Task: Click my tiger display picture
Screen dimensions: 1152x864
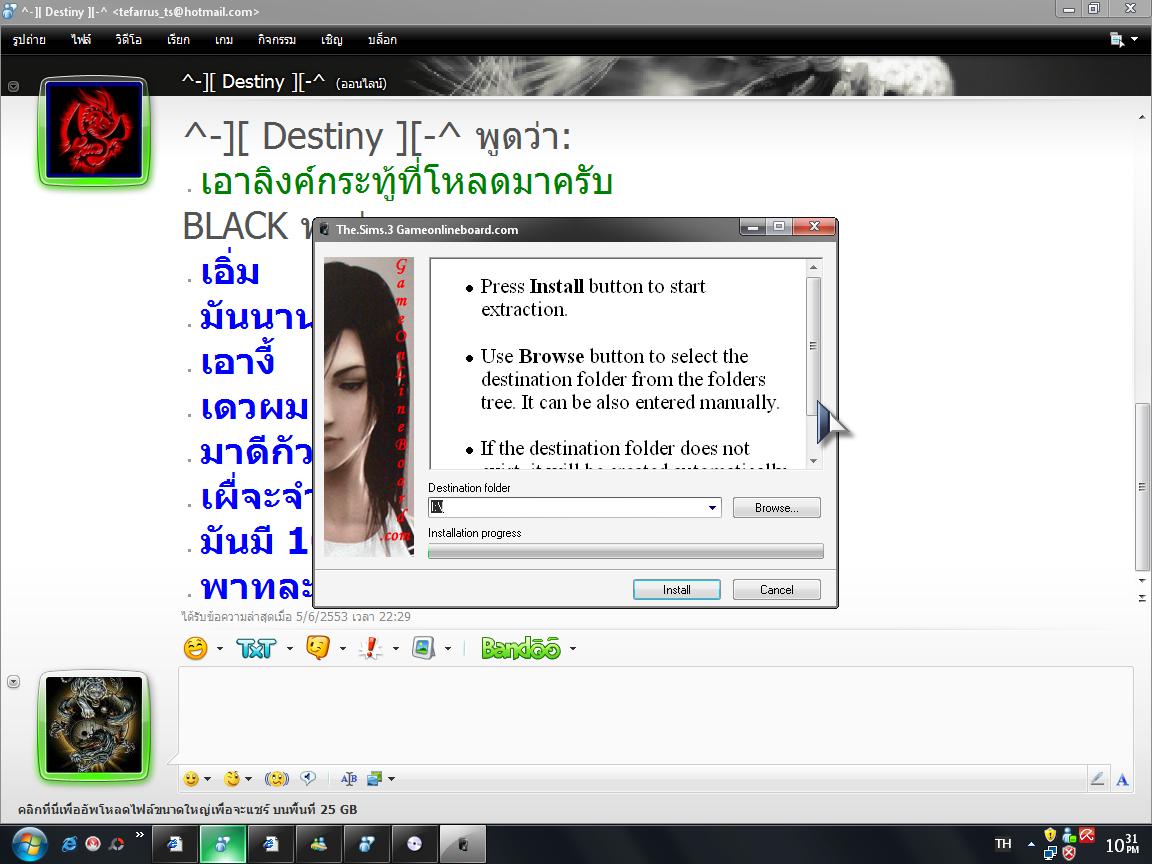Action: click(x=94, y=725)
